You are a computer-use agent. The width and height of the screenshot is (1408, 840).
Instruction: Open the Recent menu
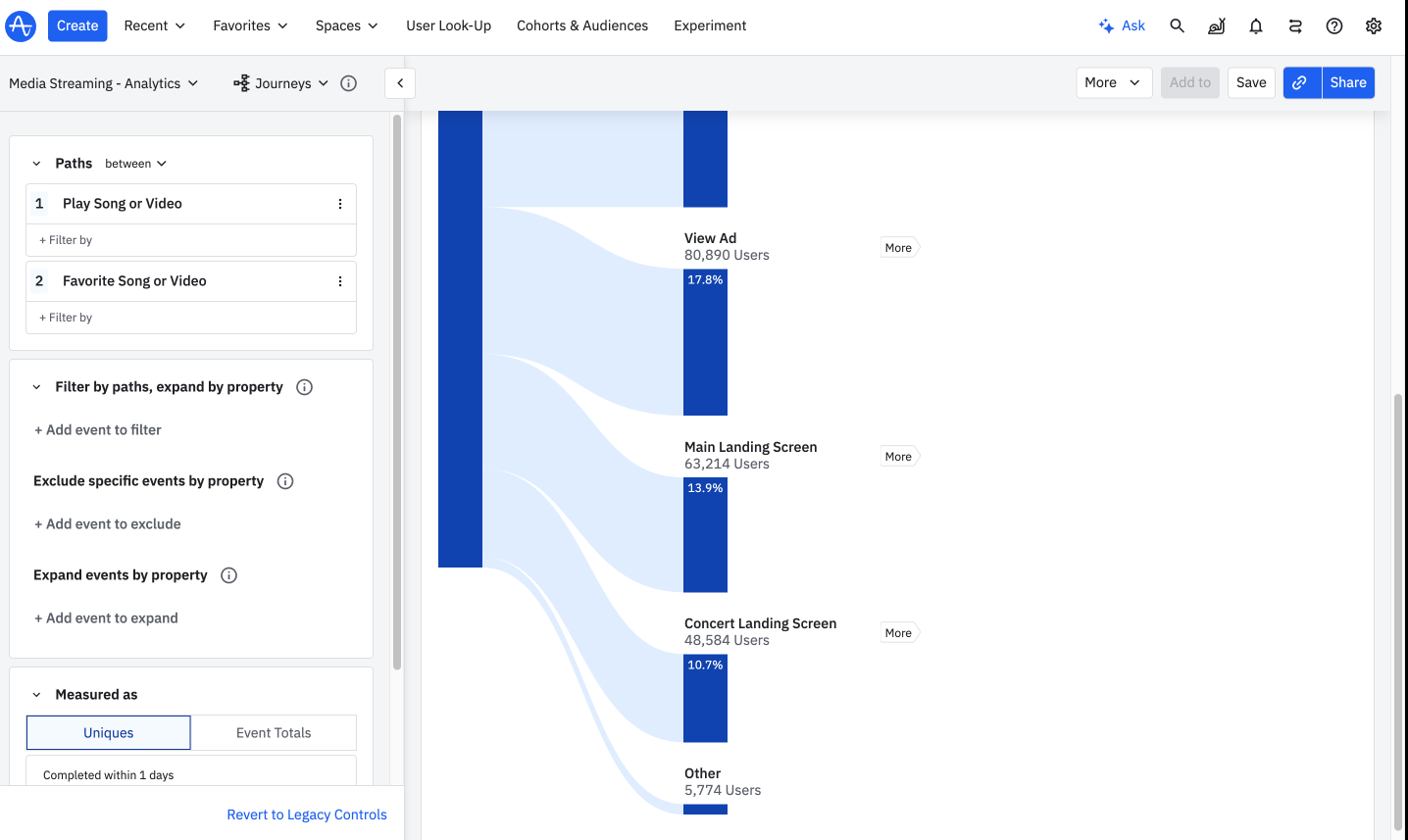pyautogui.click(x=155, y=25)
